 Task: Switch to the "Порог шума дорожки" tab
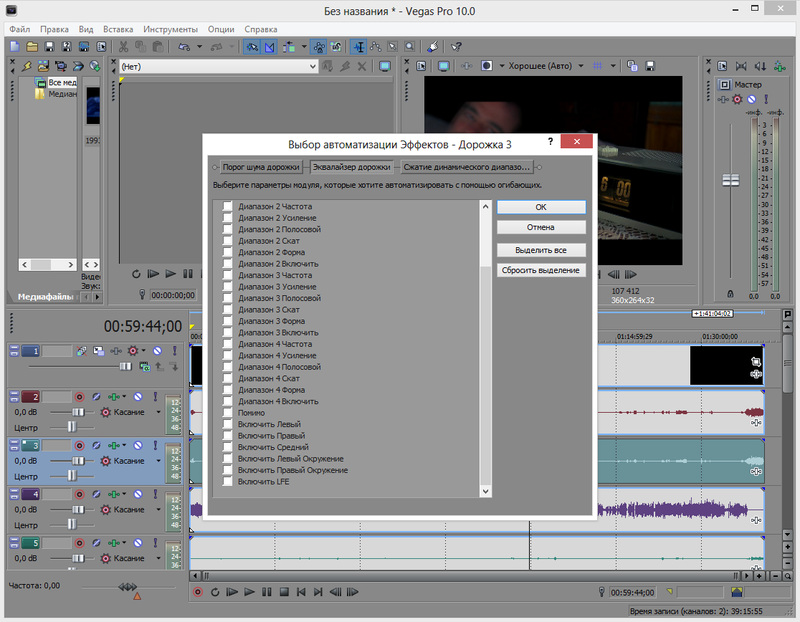tap(260, 167)
